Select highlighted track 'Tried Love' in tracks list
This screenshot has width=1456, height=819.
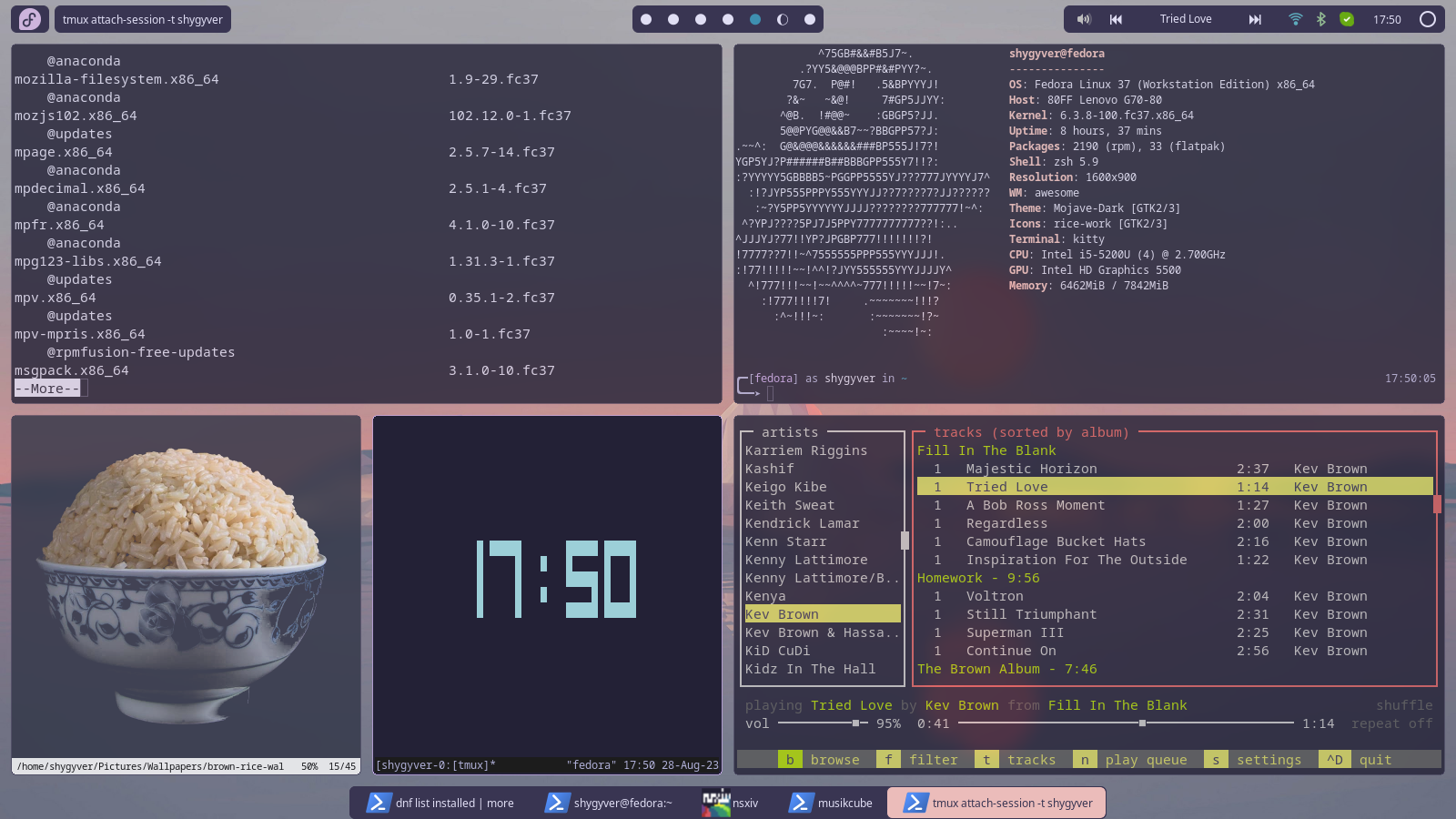(x=1175, y=487)
